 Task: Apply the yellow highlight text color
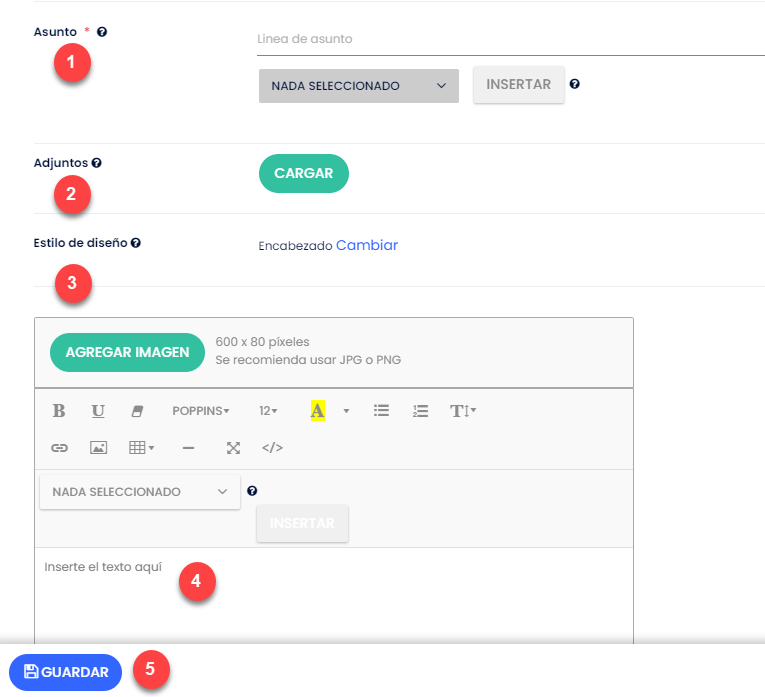318,411
